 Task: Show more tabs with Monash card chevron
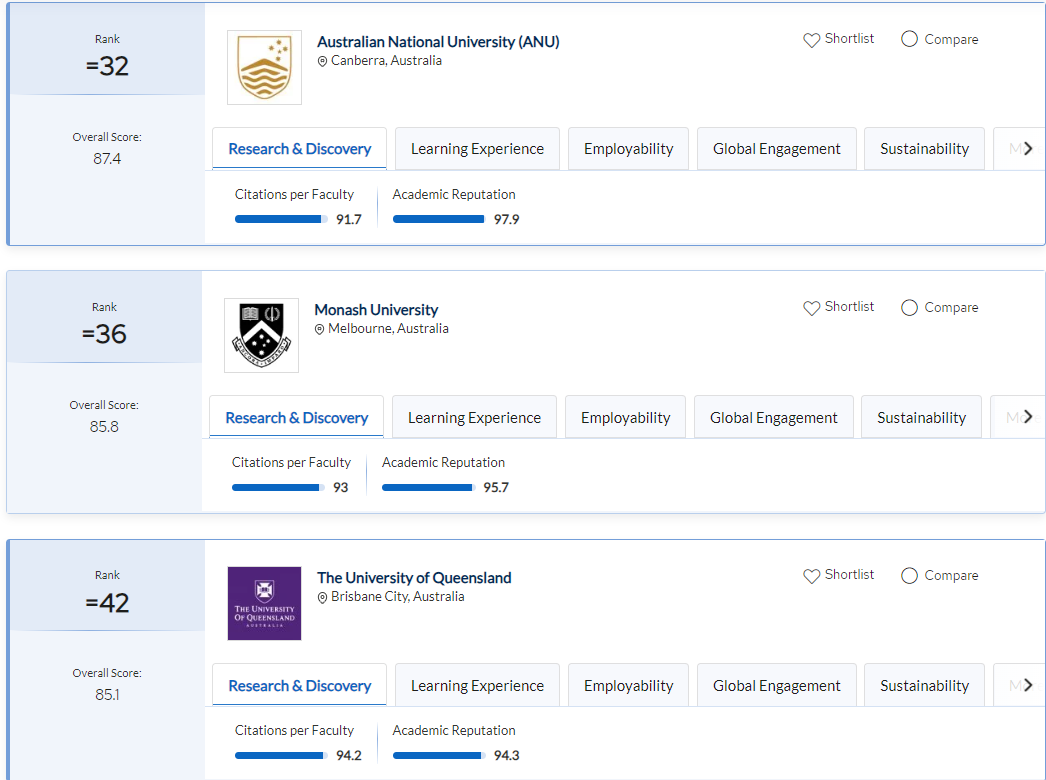coord(1027,417)
